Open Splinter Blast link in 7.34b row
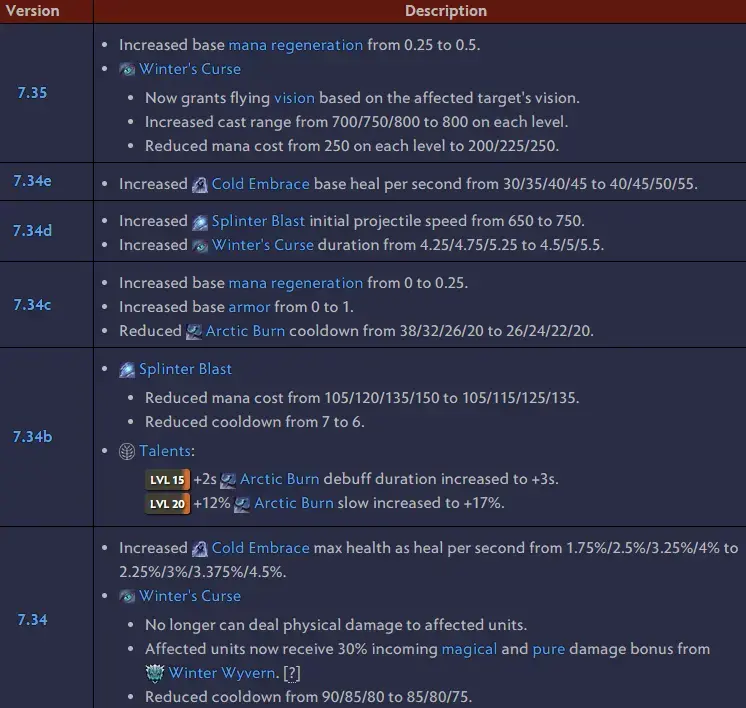 click(186, 369)
